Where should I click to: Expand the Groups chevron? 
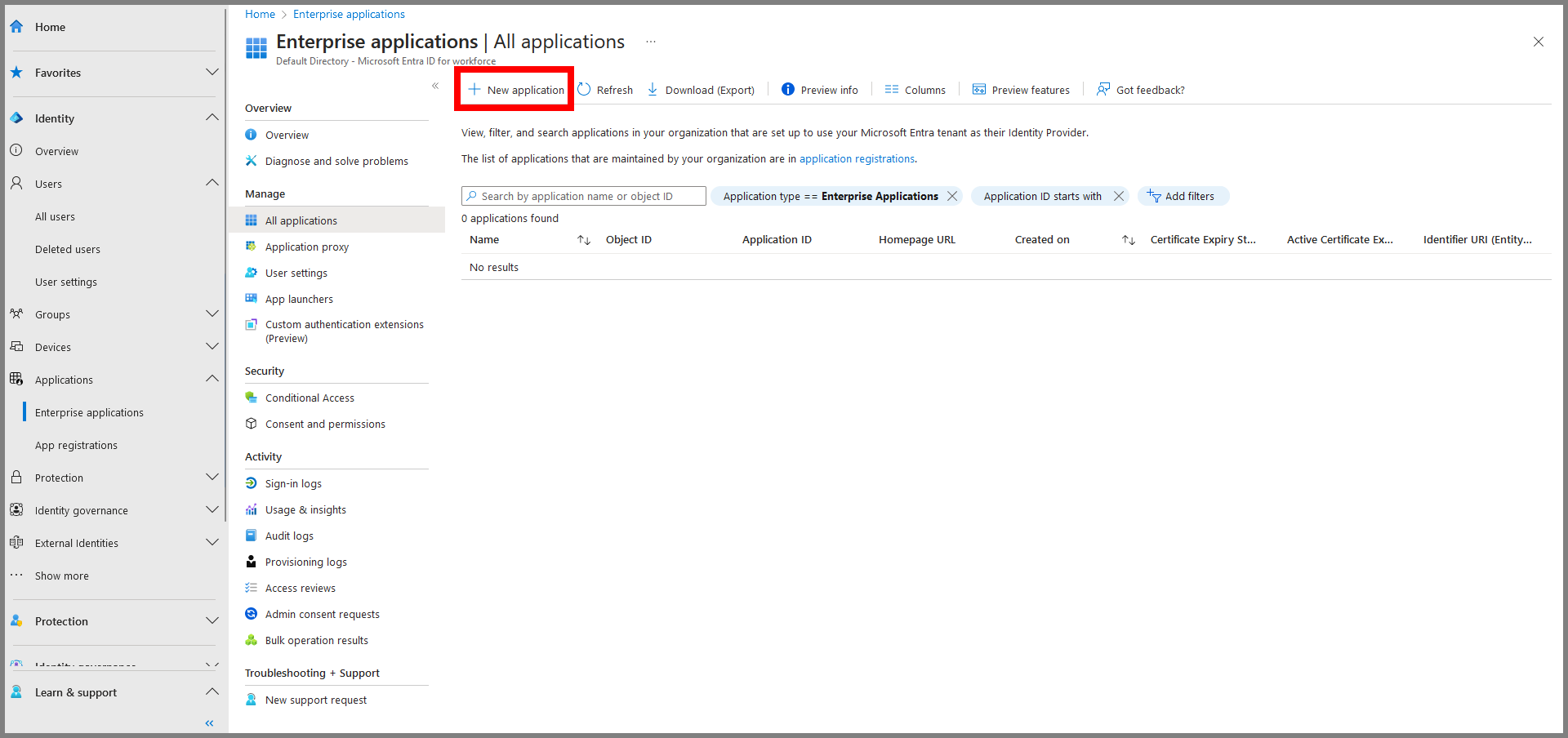tap(212, 314)
